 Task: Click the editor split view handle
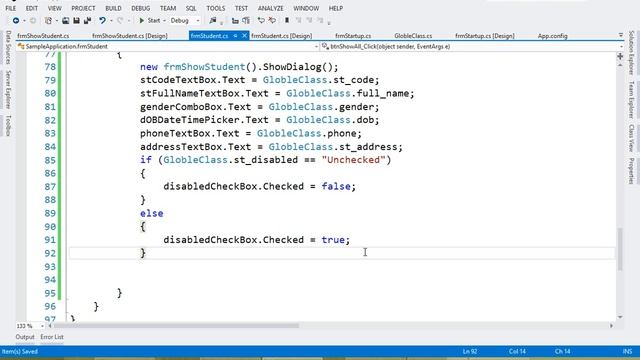(620, 56)
